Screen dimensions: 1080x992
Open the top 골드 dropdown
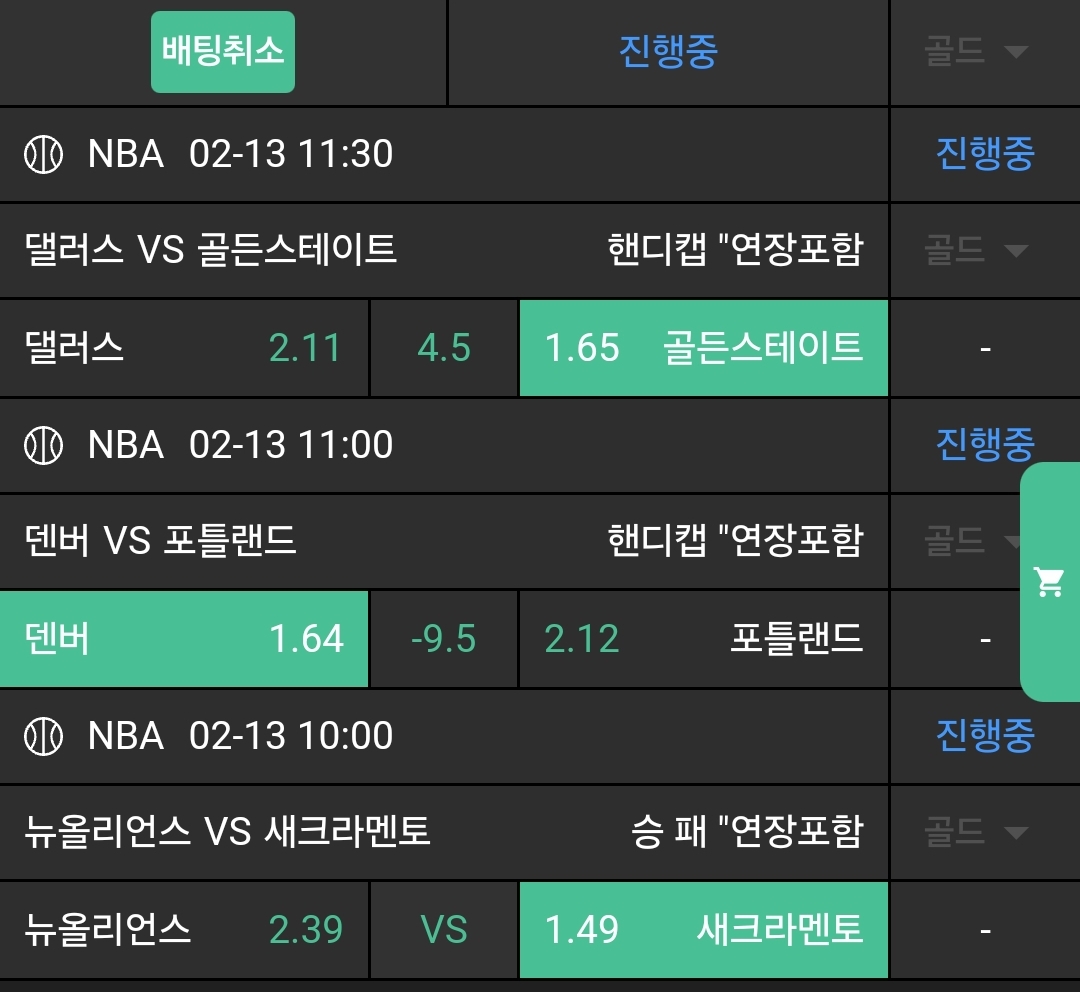click(977, 52)
